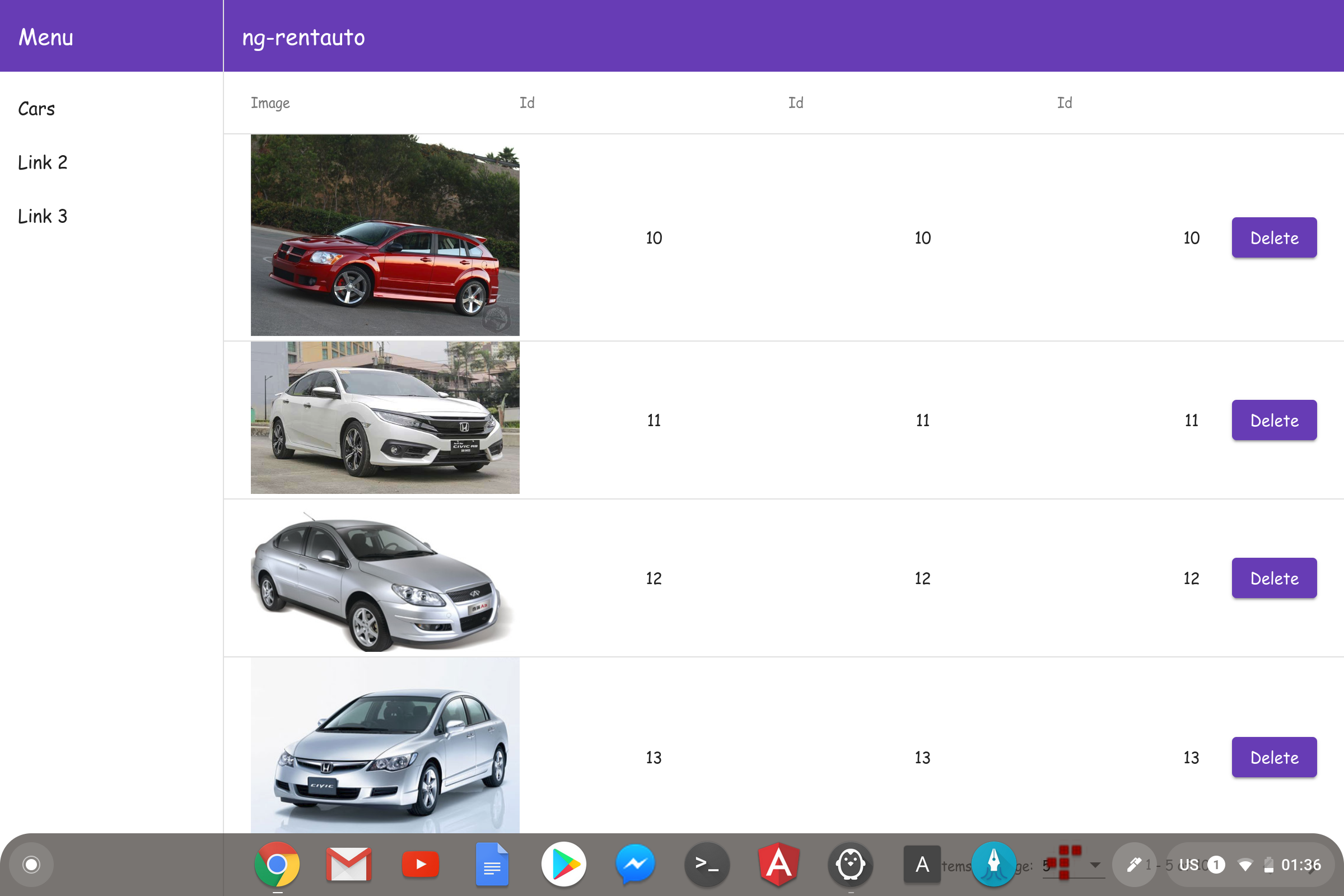1344x896 pixels.
Task: Open the system tray clock area
Action: pyautogui.click(x=1300, y=865)
